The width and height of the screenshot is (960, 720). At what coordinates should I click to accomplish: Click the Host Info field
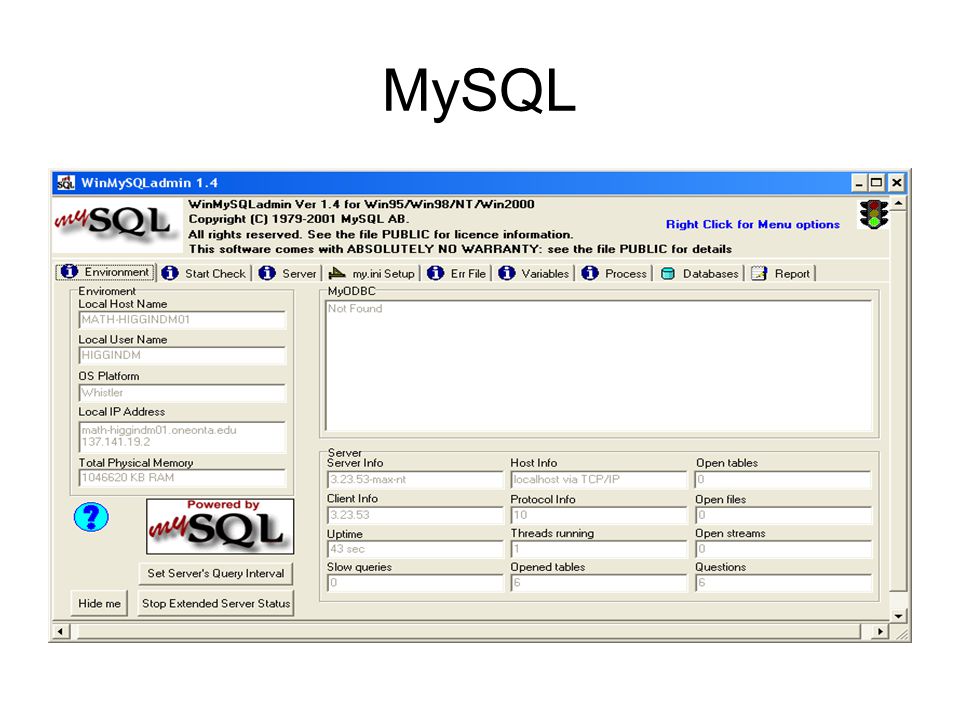(599, 479)
